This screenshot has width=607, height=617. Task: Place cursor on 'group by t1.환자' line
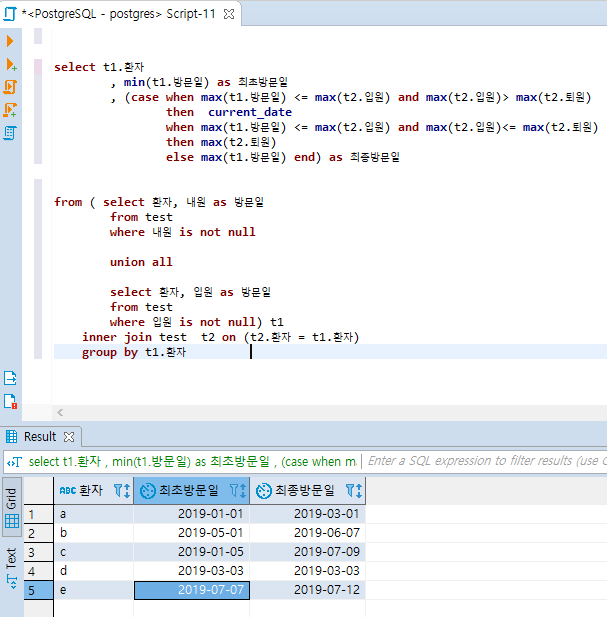134,352
